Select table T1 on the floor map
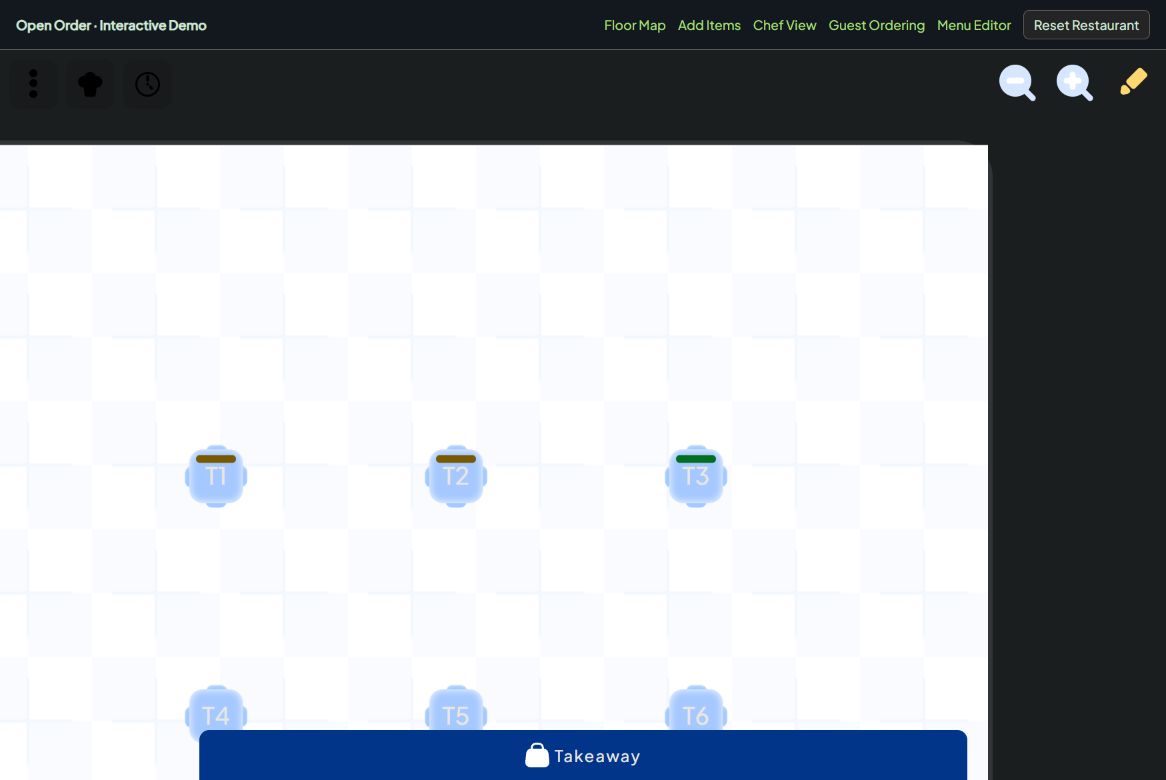1166x780 pixels. [216, 476]
